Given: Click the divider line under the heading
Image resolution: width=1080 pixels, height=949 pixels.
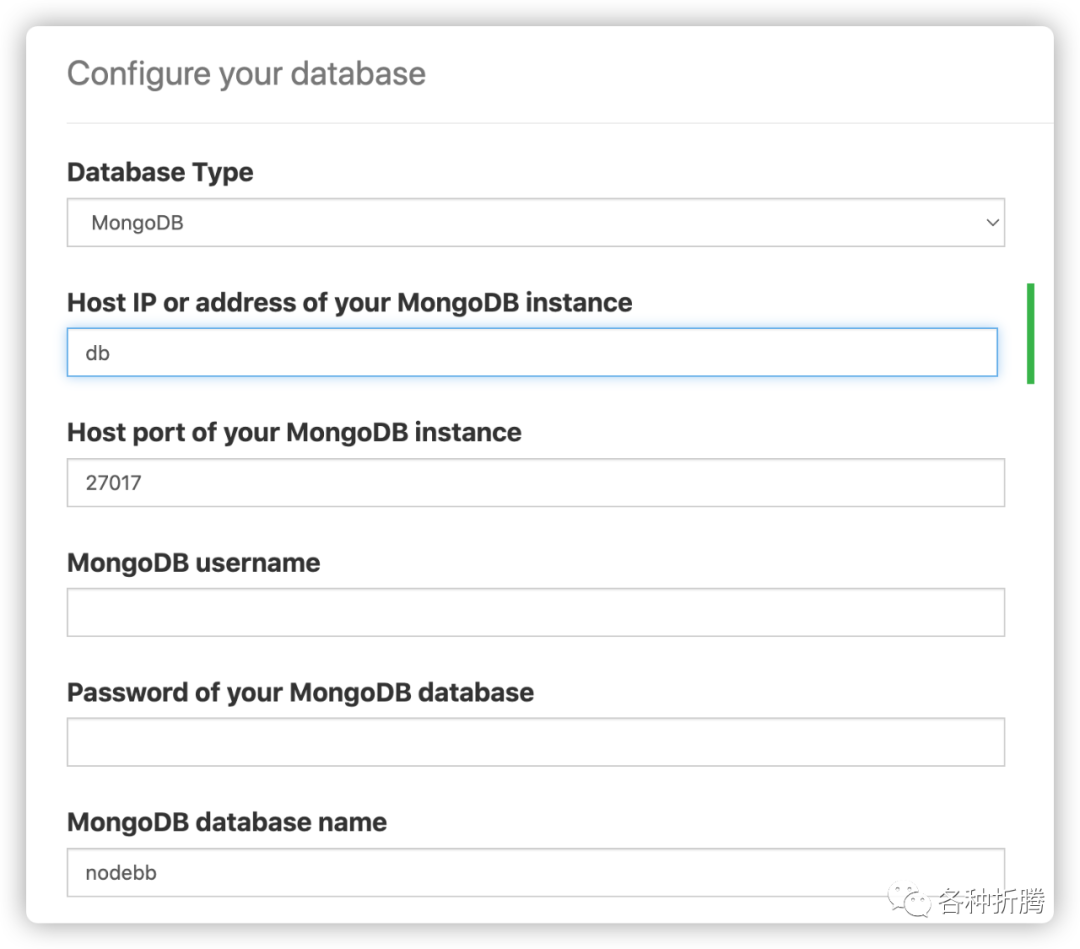Looking at the screenshot, I should click(559, 123).
